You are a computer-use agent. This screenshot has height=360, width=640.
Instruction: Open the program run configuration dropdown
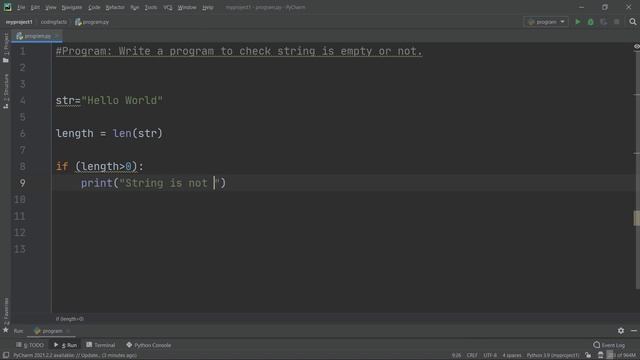pyautogui.click(x=546, y=22)
